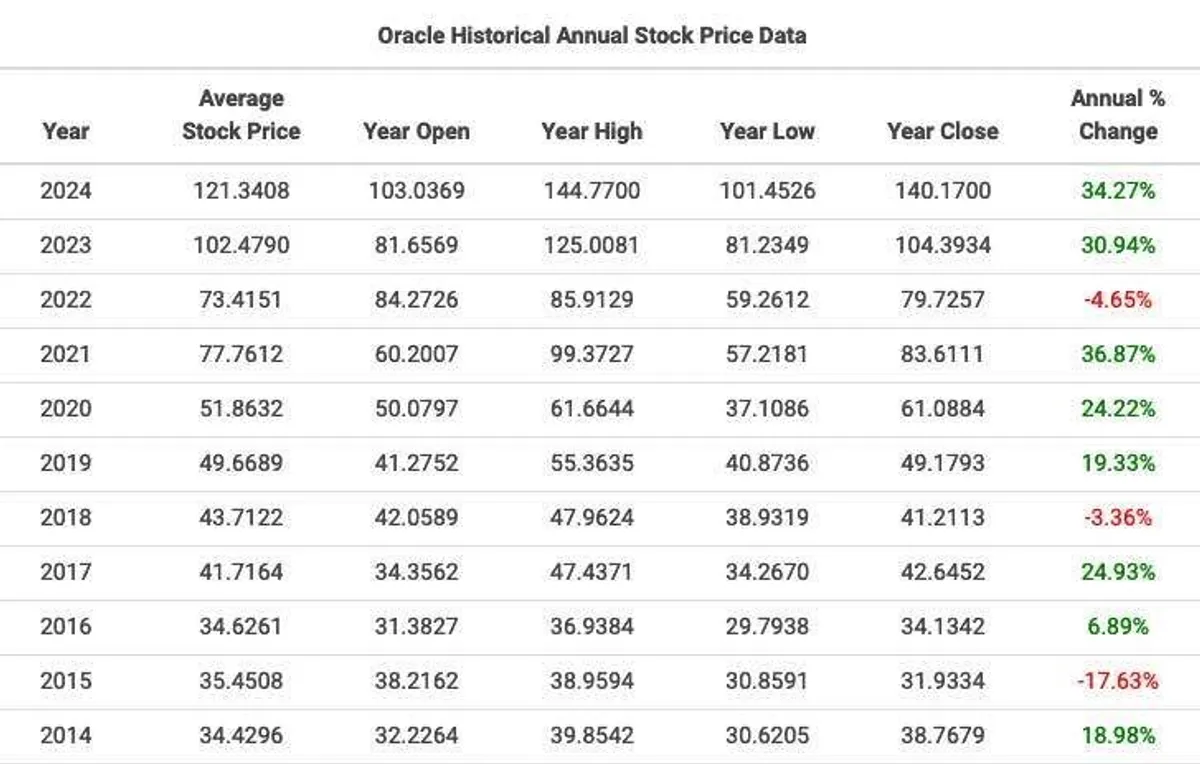Click the Year Close column header
Screen dimensions: 1200x764
point(942,131)
